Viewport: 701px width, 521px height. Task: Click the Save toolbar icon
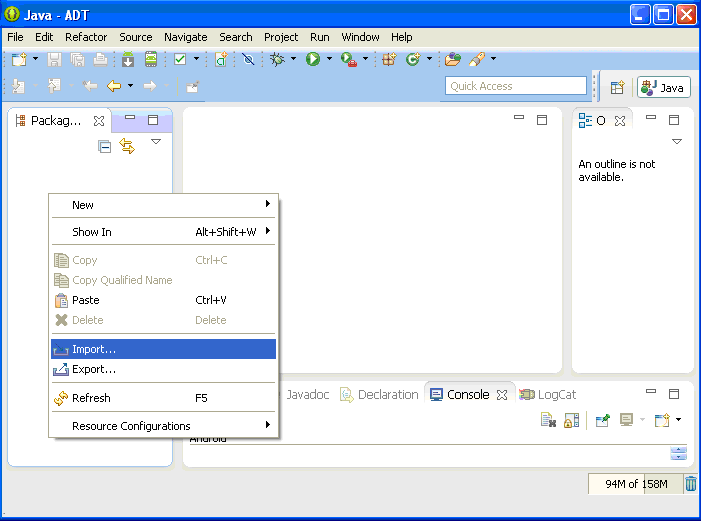tap(54, 59)
